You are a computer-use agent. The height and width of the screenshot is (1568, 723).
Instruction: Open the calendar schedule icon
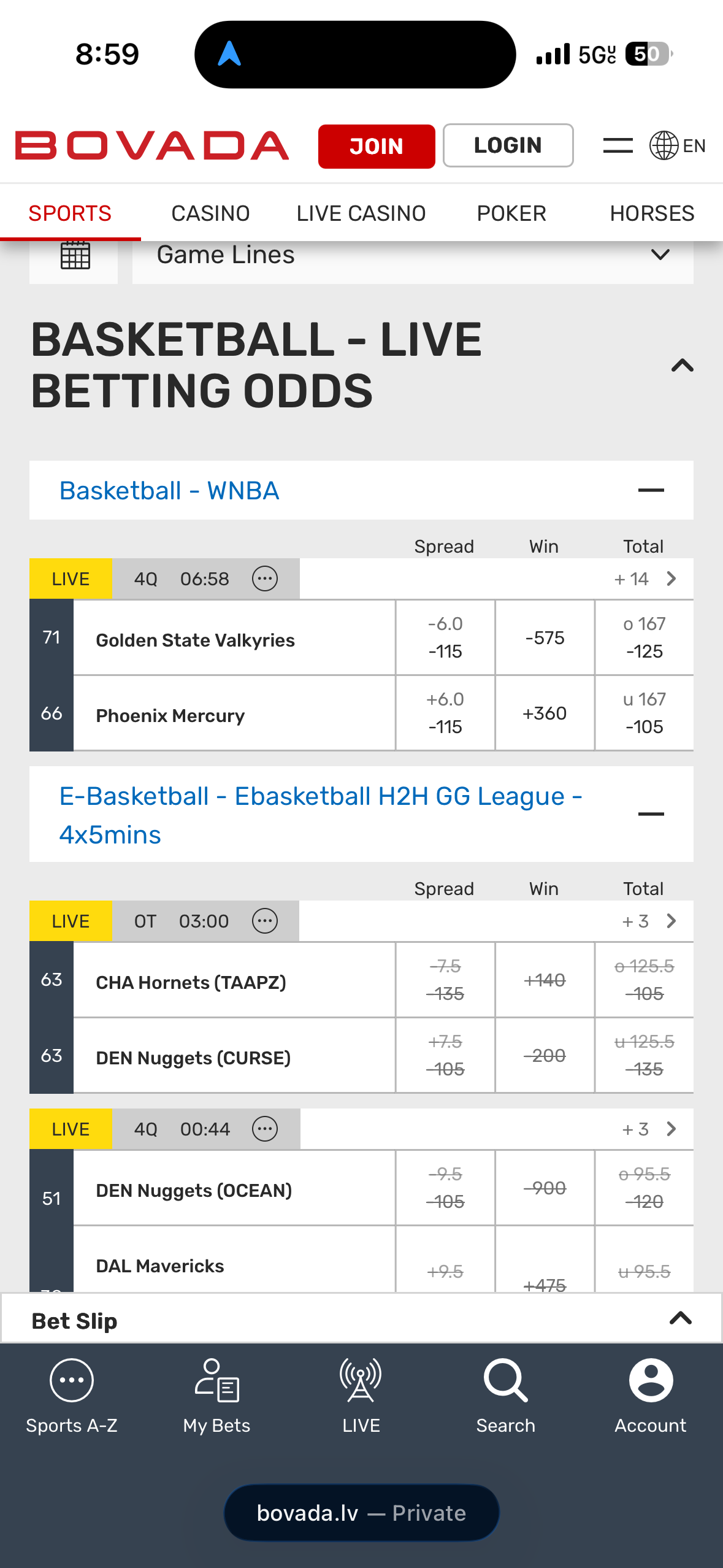pyautogui.click(x=75, y=255)
